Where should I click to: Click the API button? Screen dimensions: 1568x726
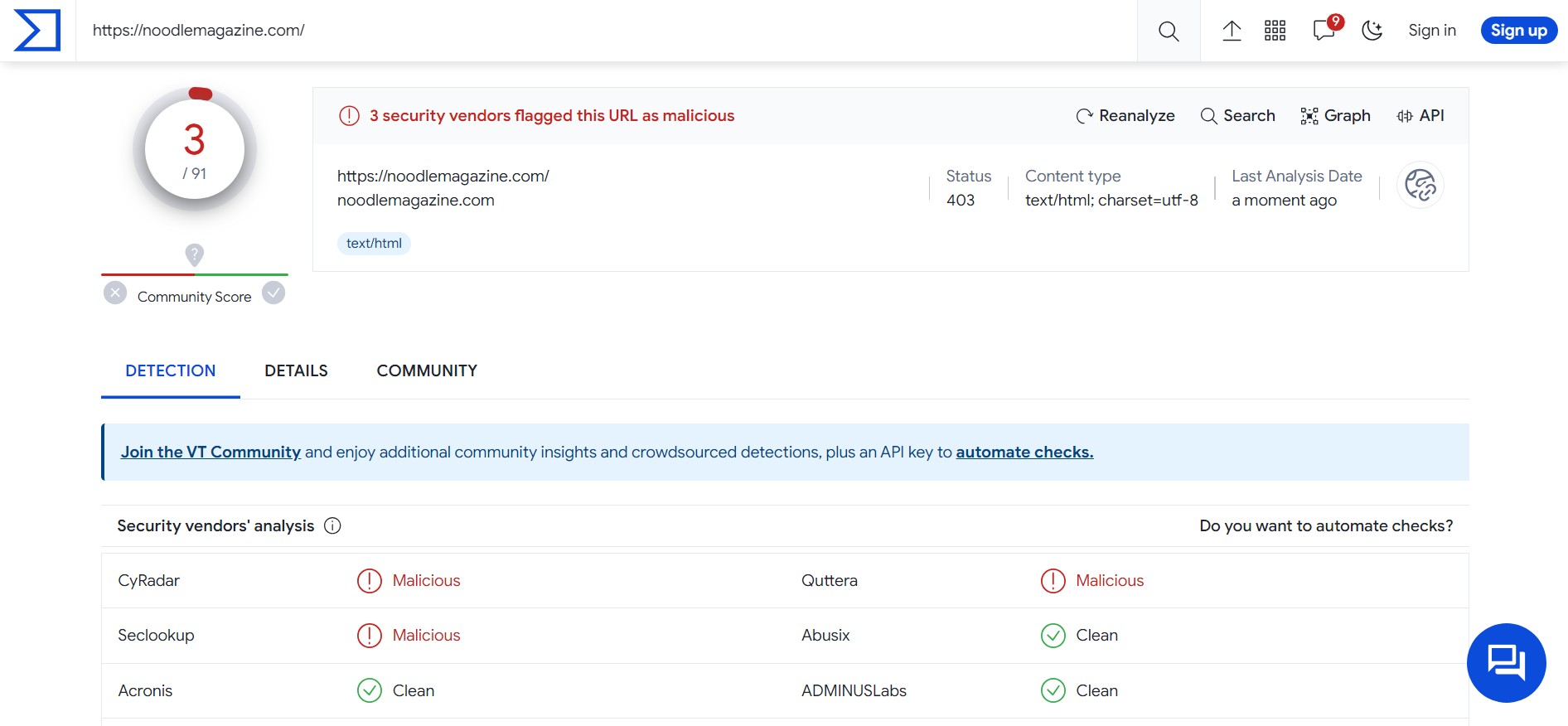pyautogui.click(x=1420, y=116)
